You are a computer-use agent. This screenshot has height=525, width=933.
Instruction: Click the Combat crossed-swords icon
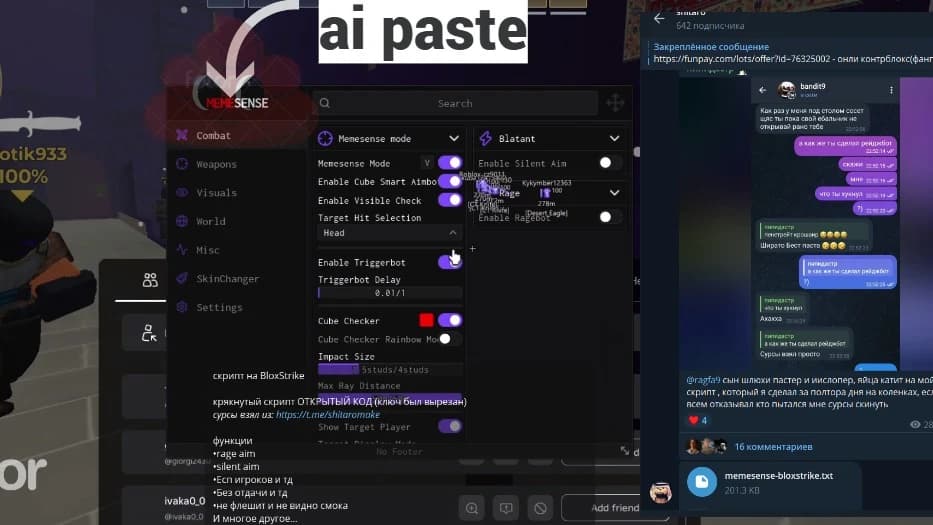[x=182, y=135]
